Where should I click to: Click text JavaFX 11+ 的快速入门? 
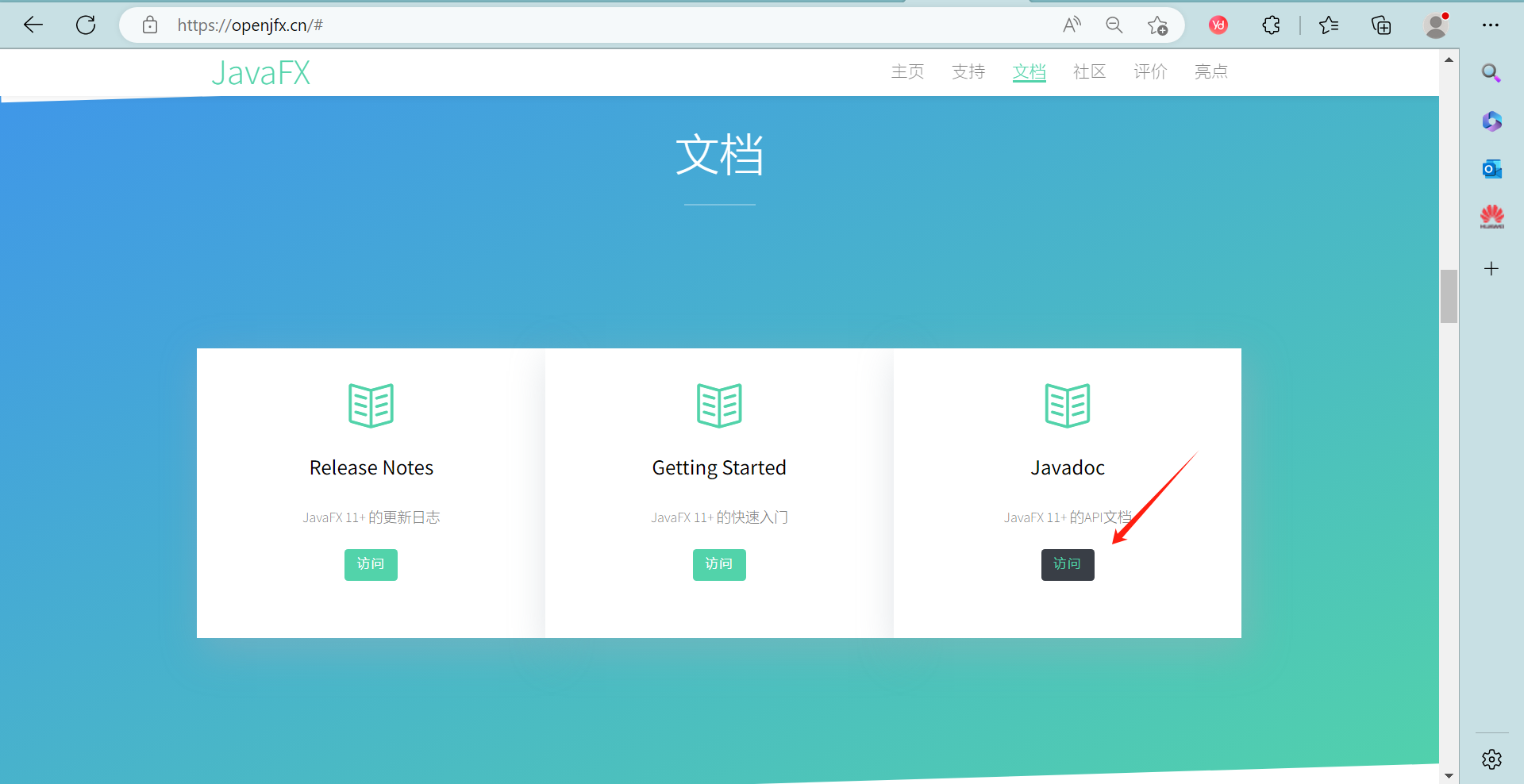[x=719, y=517]
